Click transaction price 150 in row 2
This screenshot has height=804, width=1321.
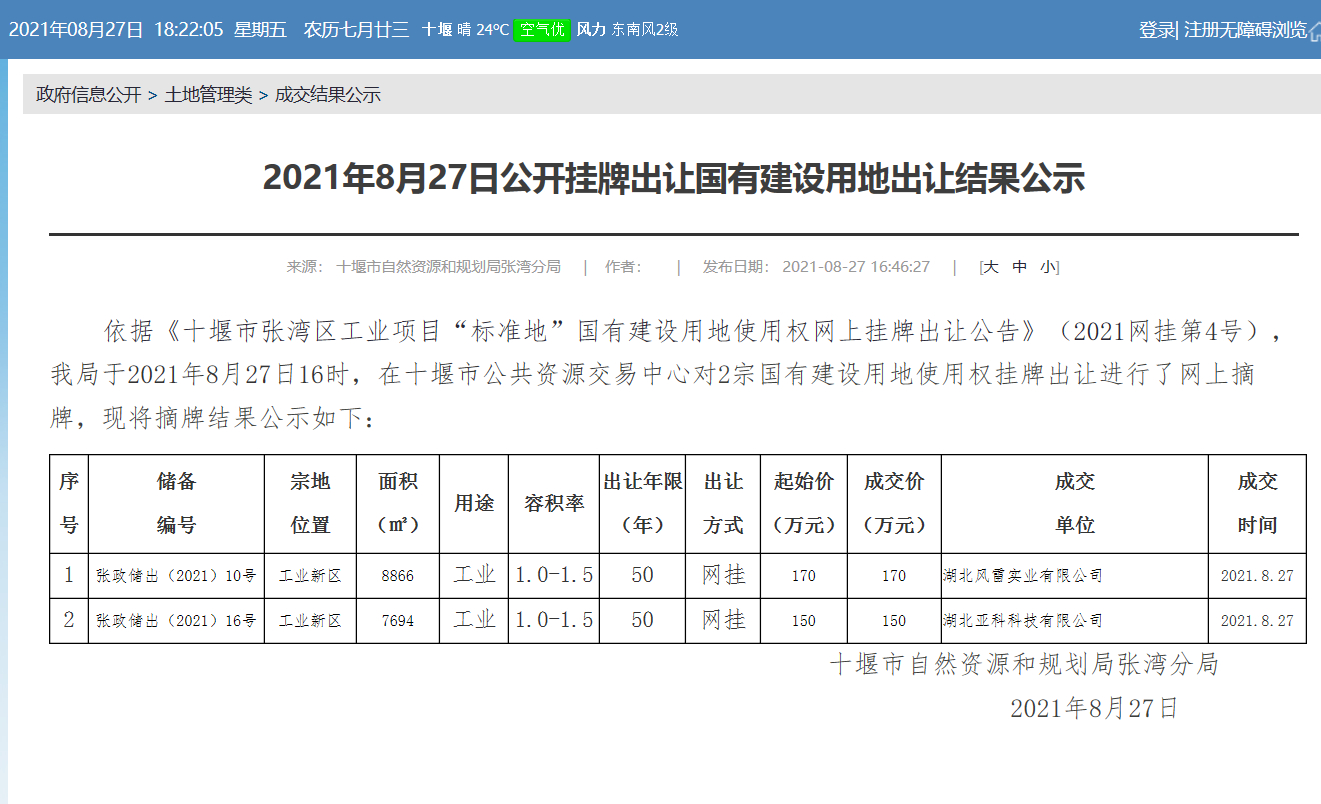click(894, 621)
